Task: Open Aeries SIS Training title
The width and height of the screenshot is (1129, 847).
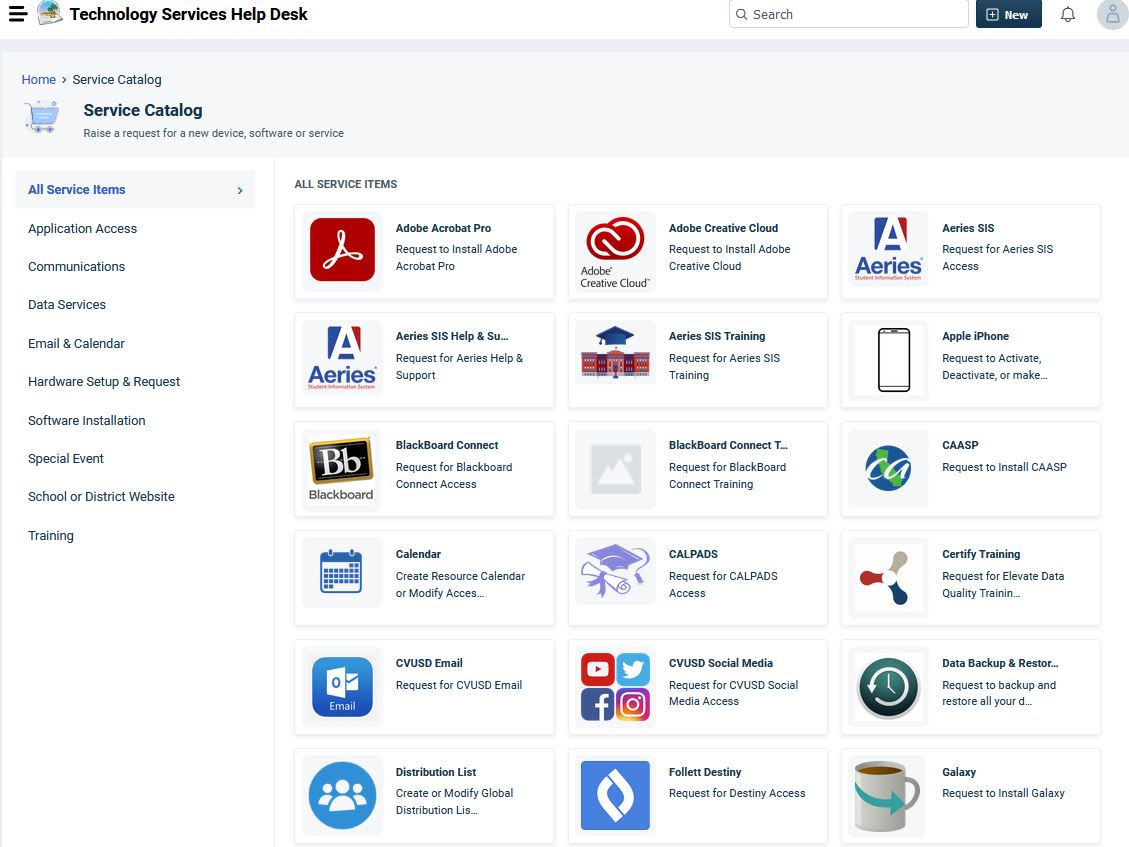Action: [x=716, y=336]
